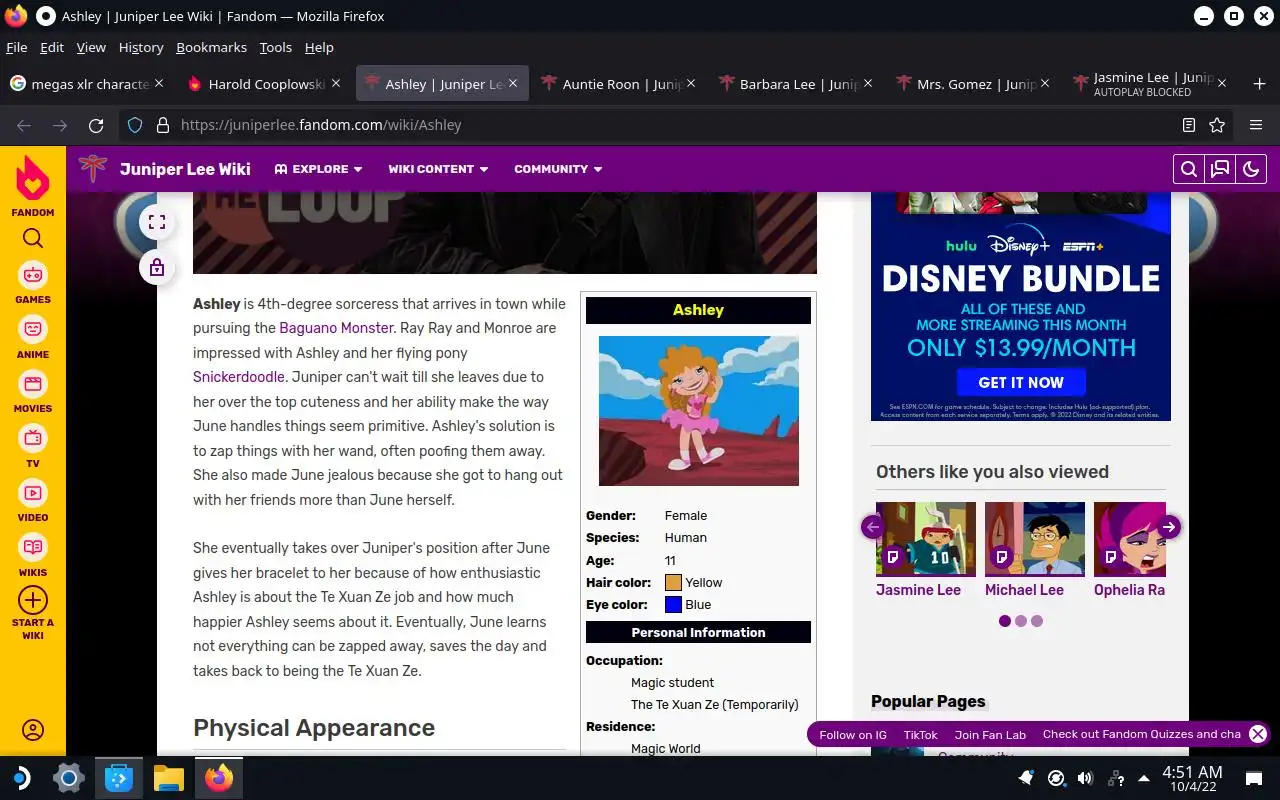
Task: Open the Firefox hamburger application menu
Action: (1256, 125)
